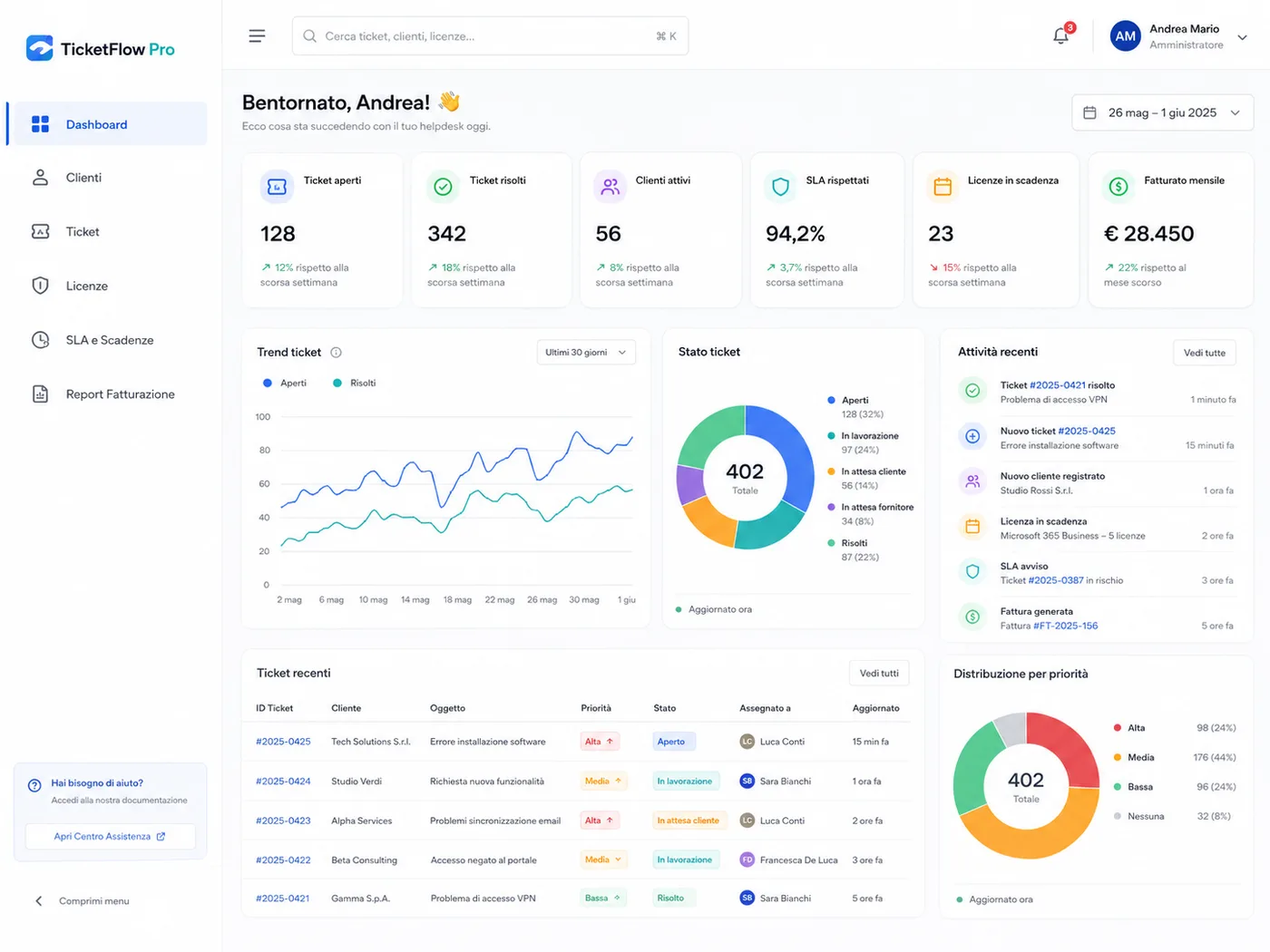This screenshot has width=1270, height=952.
Task: Open the date range dropdown
Action: click(x=1162, y=112)
